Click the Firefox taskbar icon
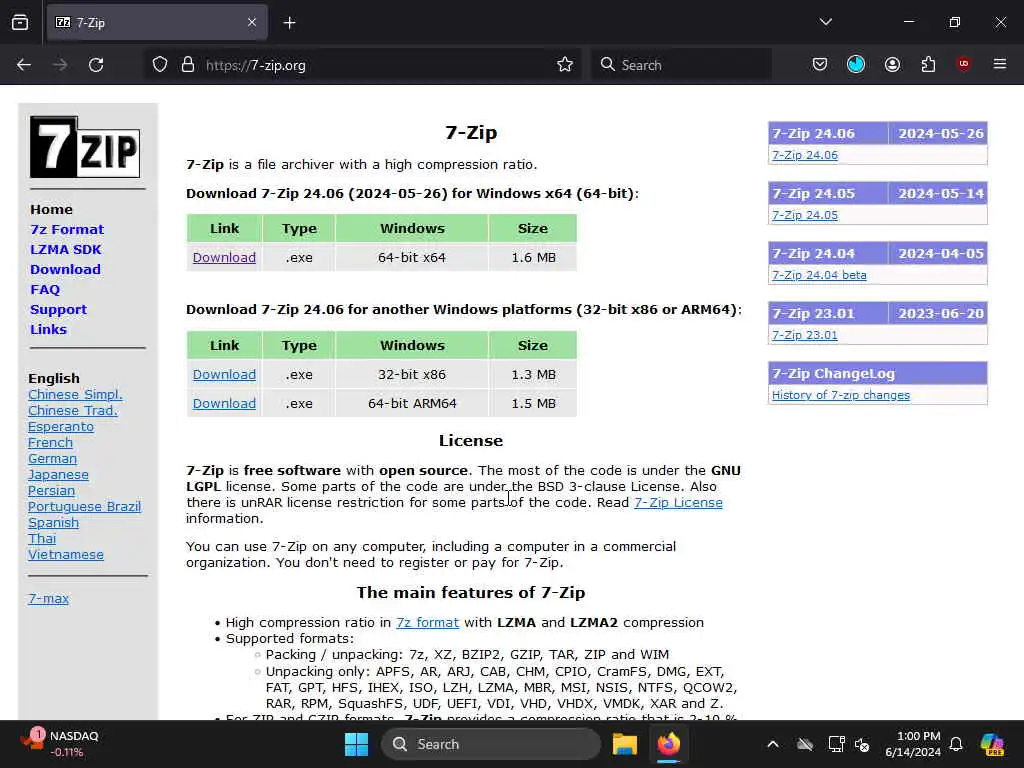The width and height of the screenshot is (1024, 768). point(668,744)
